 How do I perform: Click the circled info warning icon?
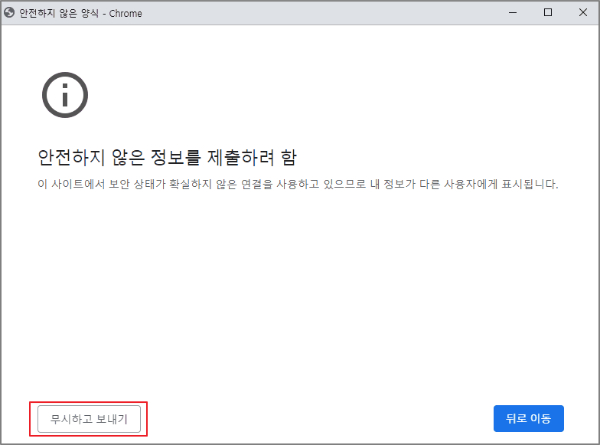tap(65, 95)
